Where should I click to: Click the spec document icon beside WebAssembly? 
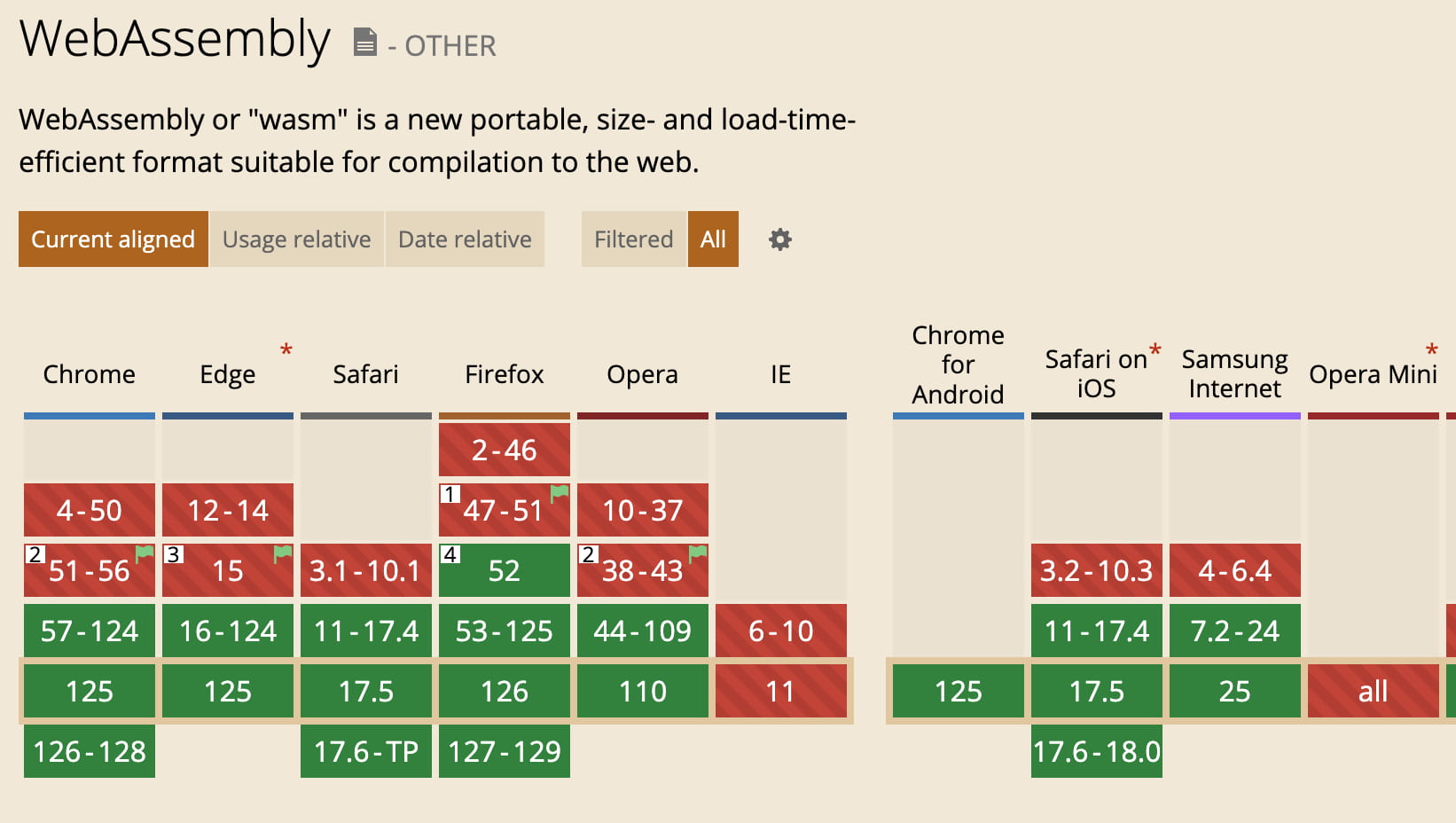[x=364, y=42]
